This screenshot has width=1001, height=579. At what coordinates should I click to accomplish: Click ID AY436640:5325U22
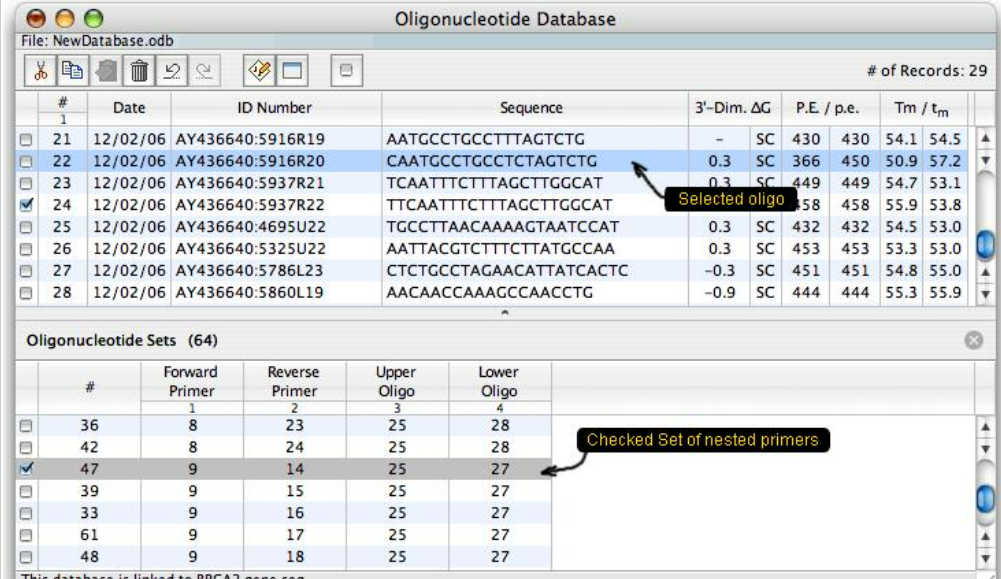click(251, 249)
